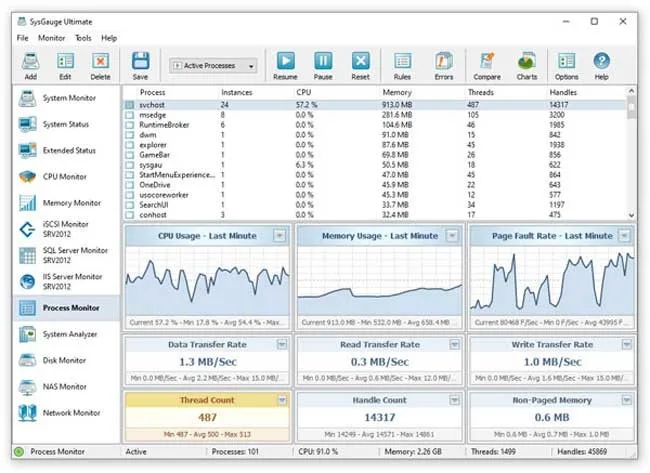Open the Compare toolbar icon
Viewport: 650px width, 473px height.
[487, 65]
